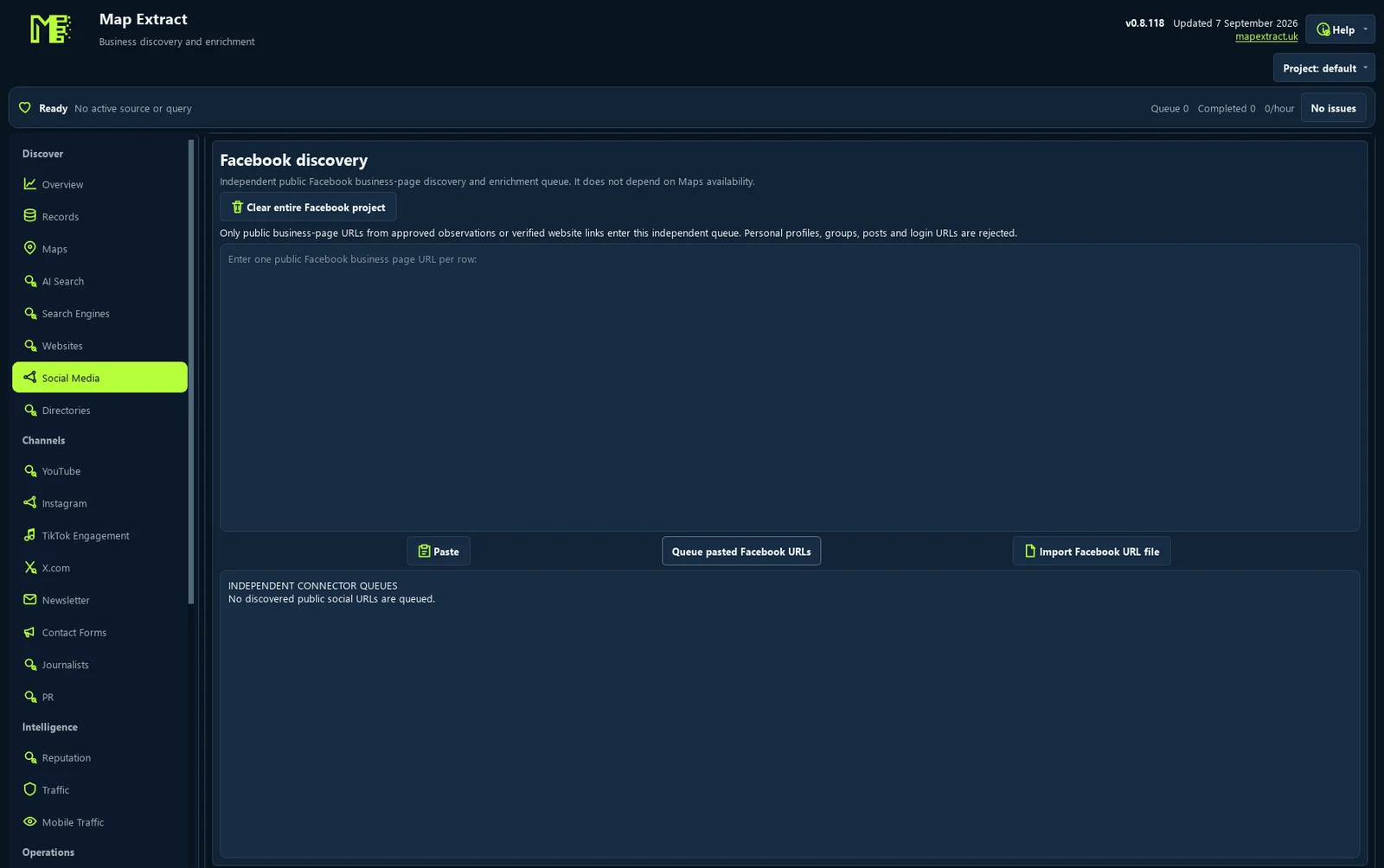This screenshot has height=868, width=1384.
Task: Click the Overview chart icon in sidebar
Action: pos(30,184)
